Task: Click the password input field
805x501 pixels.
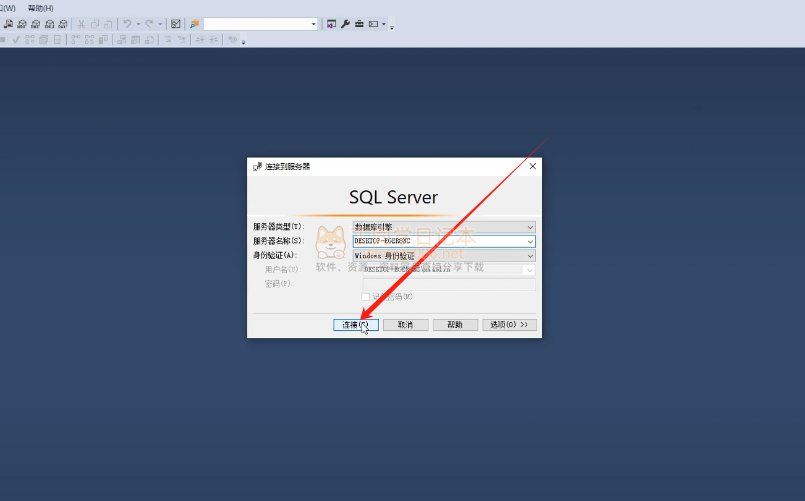Action: (x=449, y=284)
